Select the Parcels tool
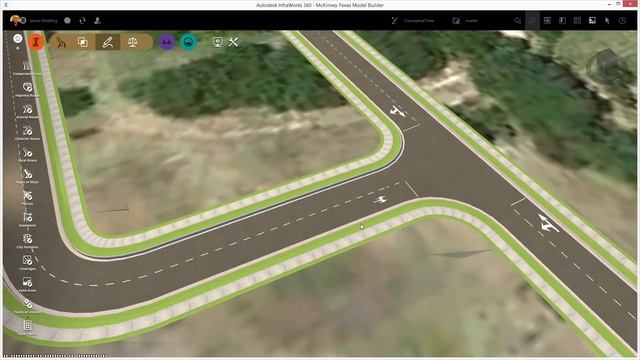640x360 pixels. pyautogui.click(x=27, y=198)
